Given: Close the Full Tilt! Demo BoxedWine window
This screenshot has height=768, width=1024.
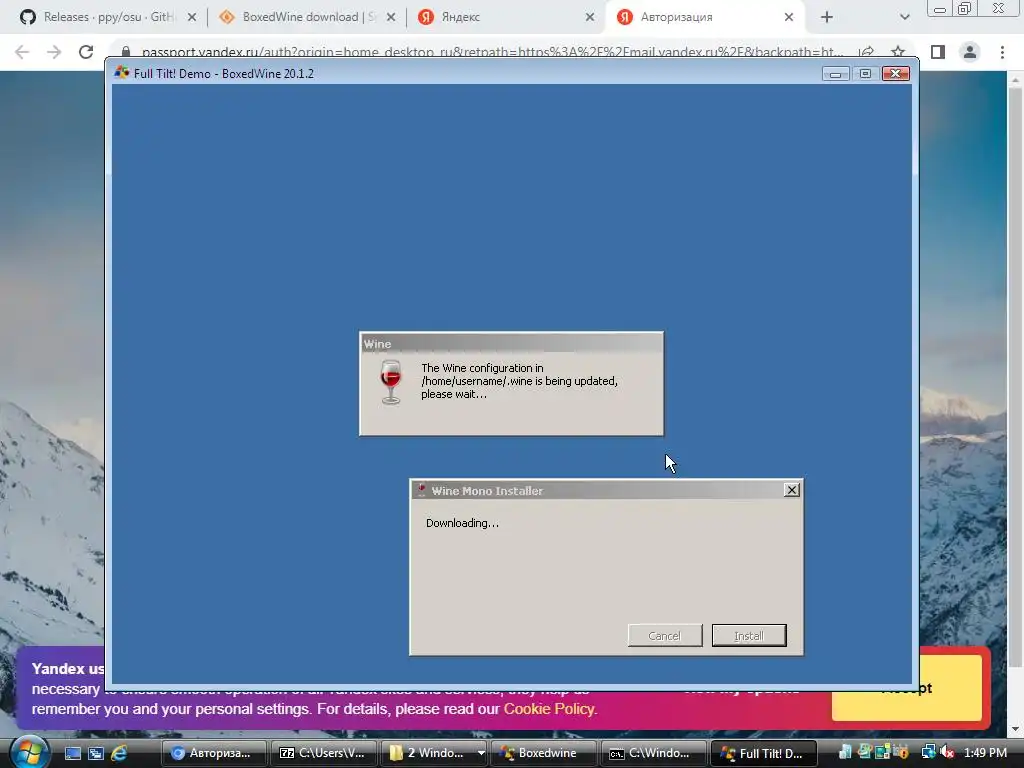Looking at the screenshot, I should tap(896, 74).
